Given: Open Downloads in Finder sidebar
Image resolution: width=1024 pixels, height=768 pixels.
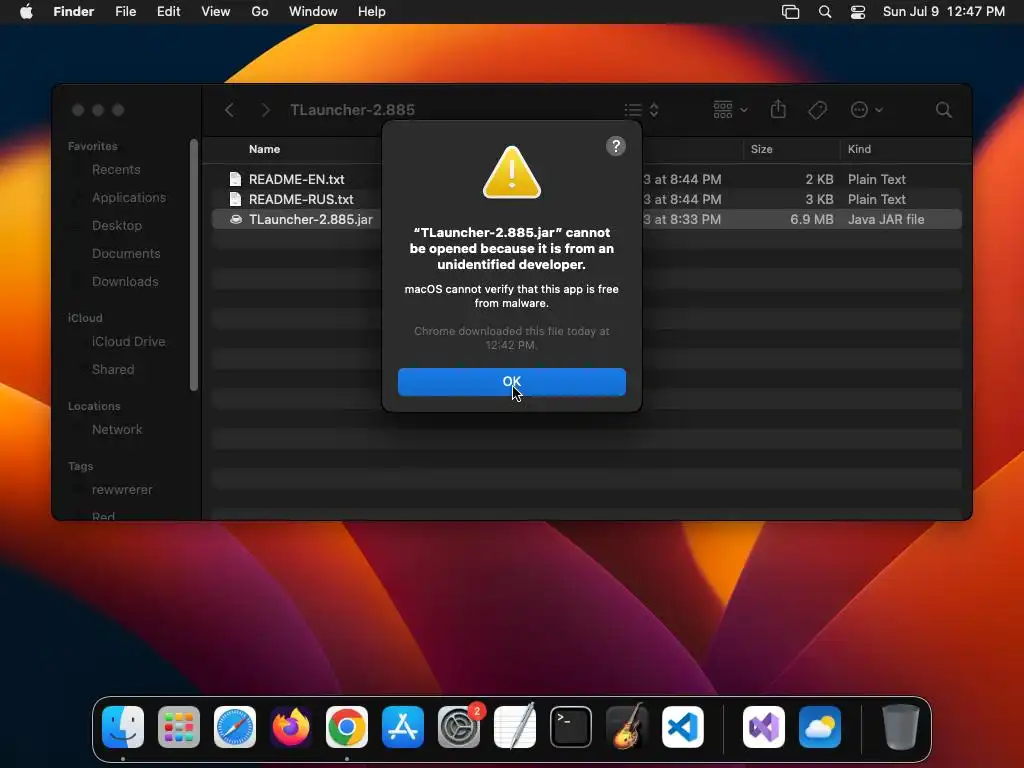Looking at the screenshot, I should coord(125,281).
